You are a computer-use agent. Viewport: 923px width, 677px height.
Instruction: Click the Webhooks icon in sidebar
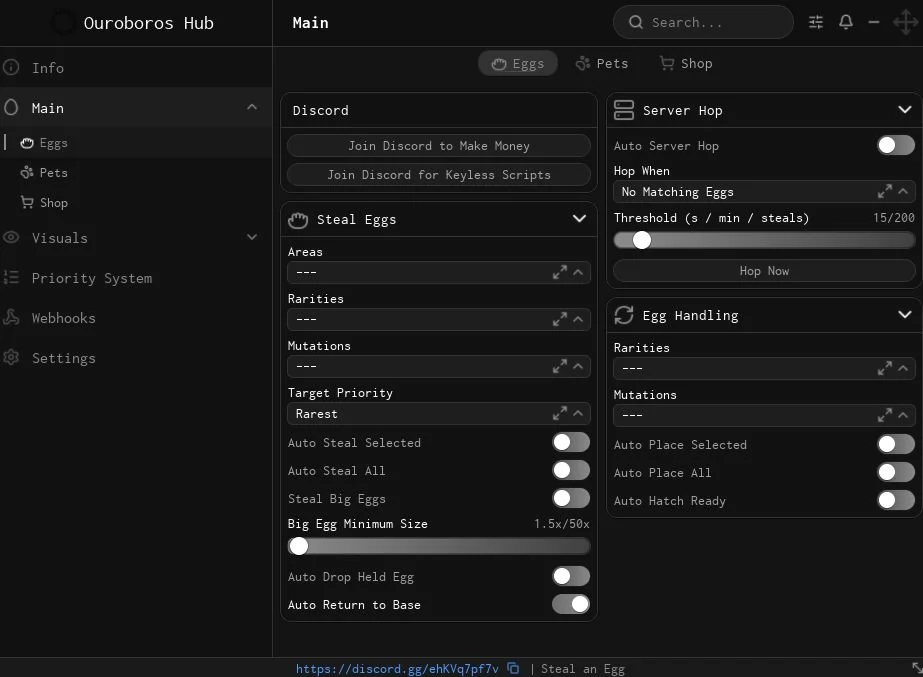(x=11, y=317)
